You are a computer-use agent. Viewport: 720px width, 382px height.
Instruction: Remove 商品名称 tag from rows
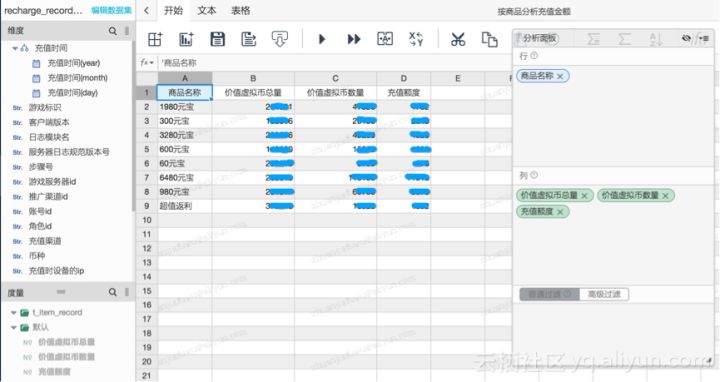(x=560, y=76)
